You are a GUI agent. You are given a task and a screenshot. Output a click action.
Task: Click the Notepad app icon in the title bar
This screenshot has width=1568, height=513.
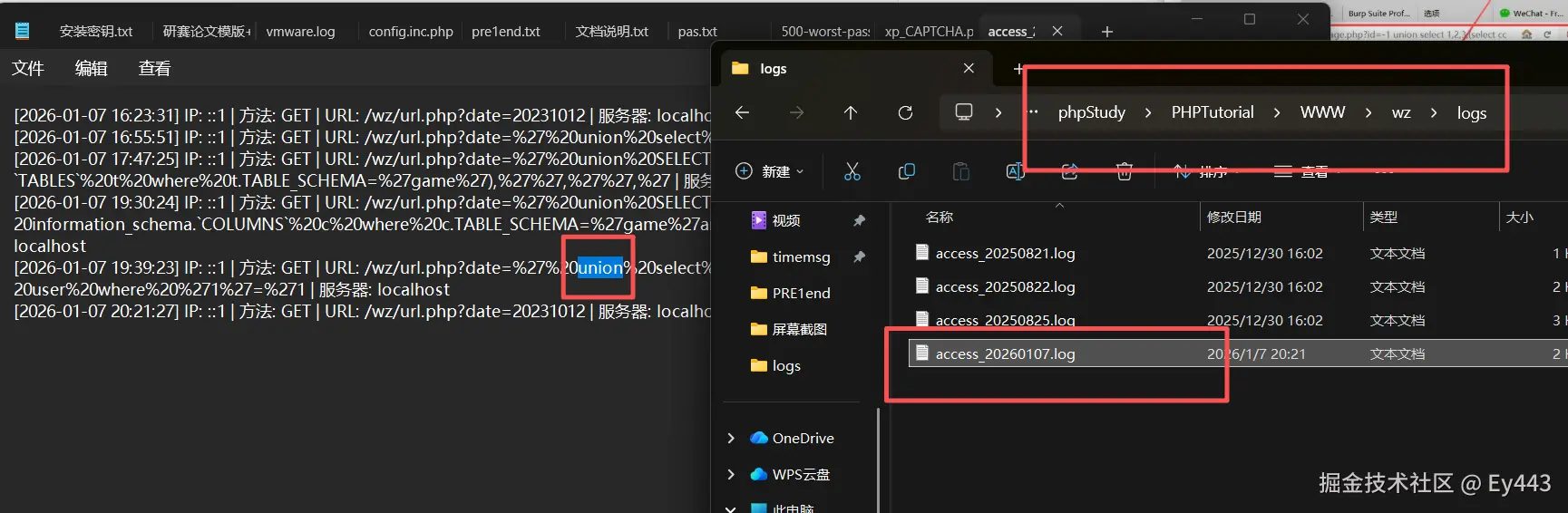23,31
